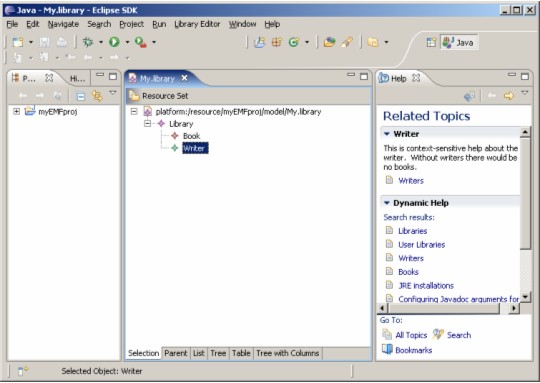Switch to the Selection editor tab
540x383 pixels.
pos(143,353)
